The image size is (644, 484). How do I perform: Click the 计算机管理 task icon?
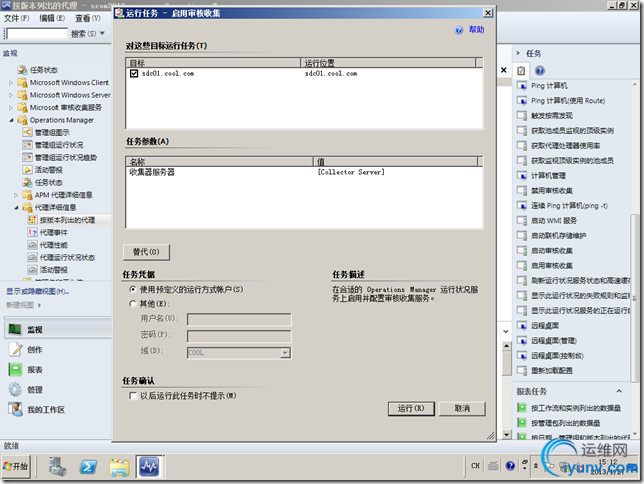[x=522, y=175]
